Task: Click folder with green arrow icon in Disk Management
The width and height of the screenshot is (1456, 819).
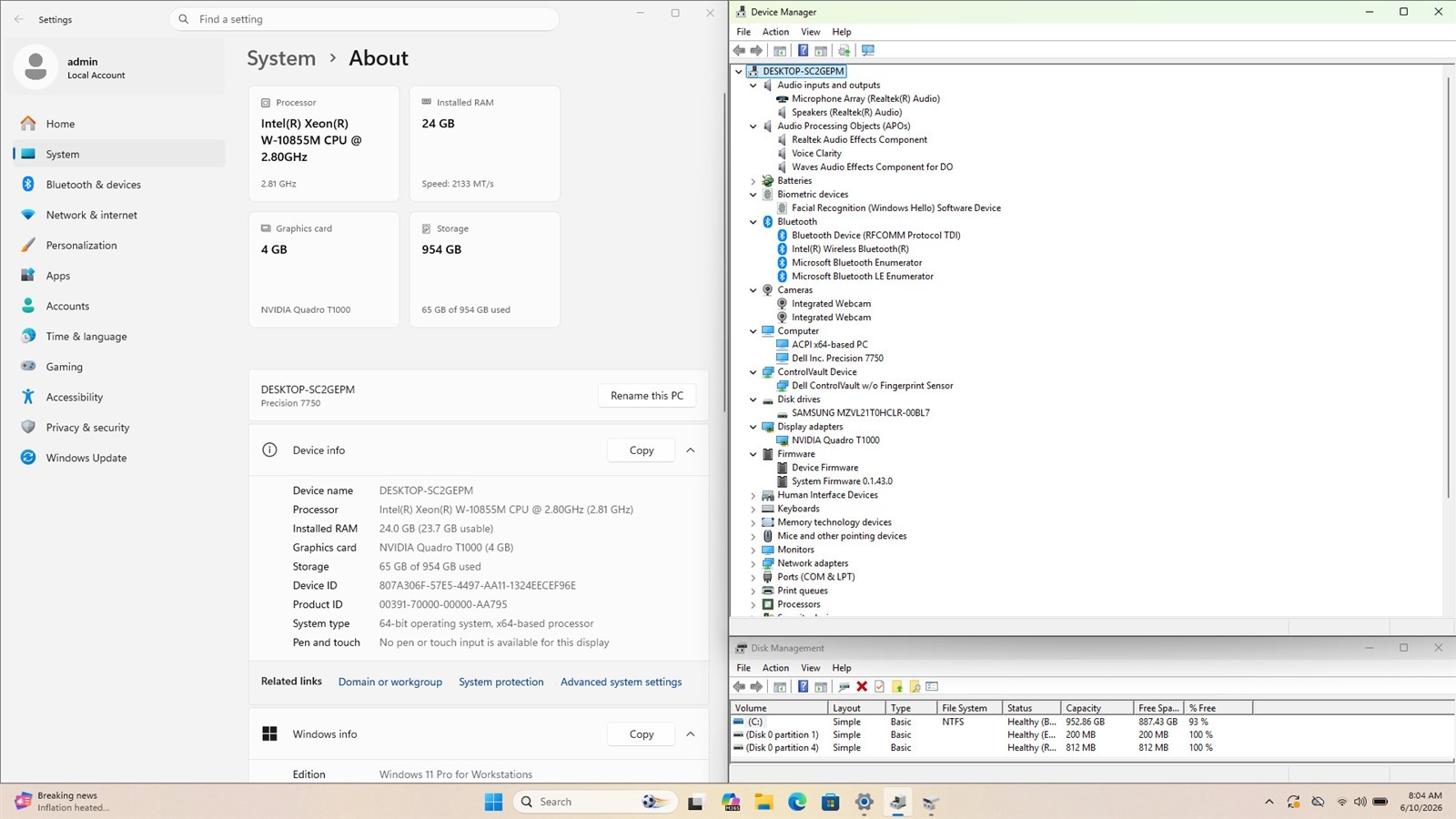Action: [897, 686]
